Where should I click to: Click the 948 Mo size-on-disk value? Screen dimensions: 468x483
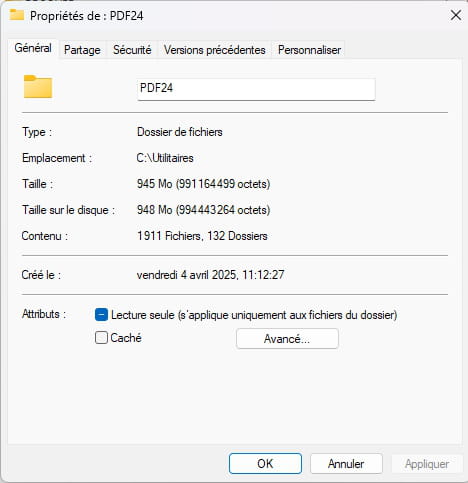coord(203,210)
